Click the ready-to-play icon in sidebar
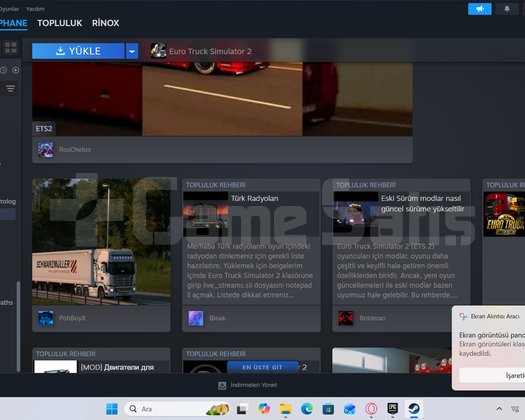Viewport: 525px width, 420px height. pos(15,70)
